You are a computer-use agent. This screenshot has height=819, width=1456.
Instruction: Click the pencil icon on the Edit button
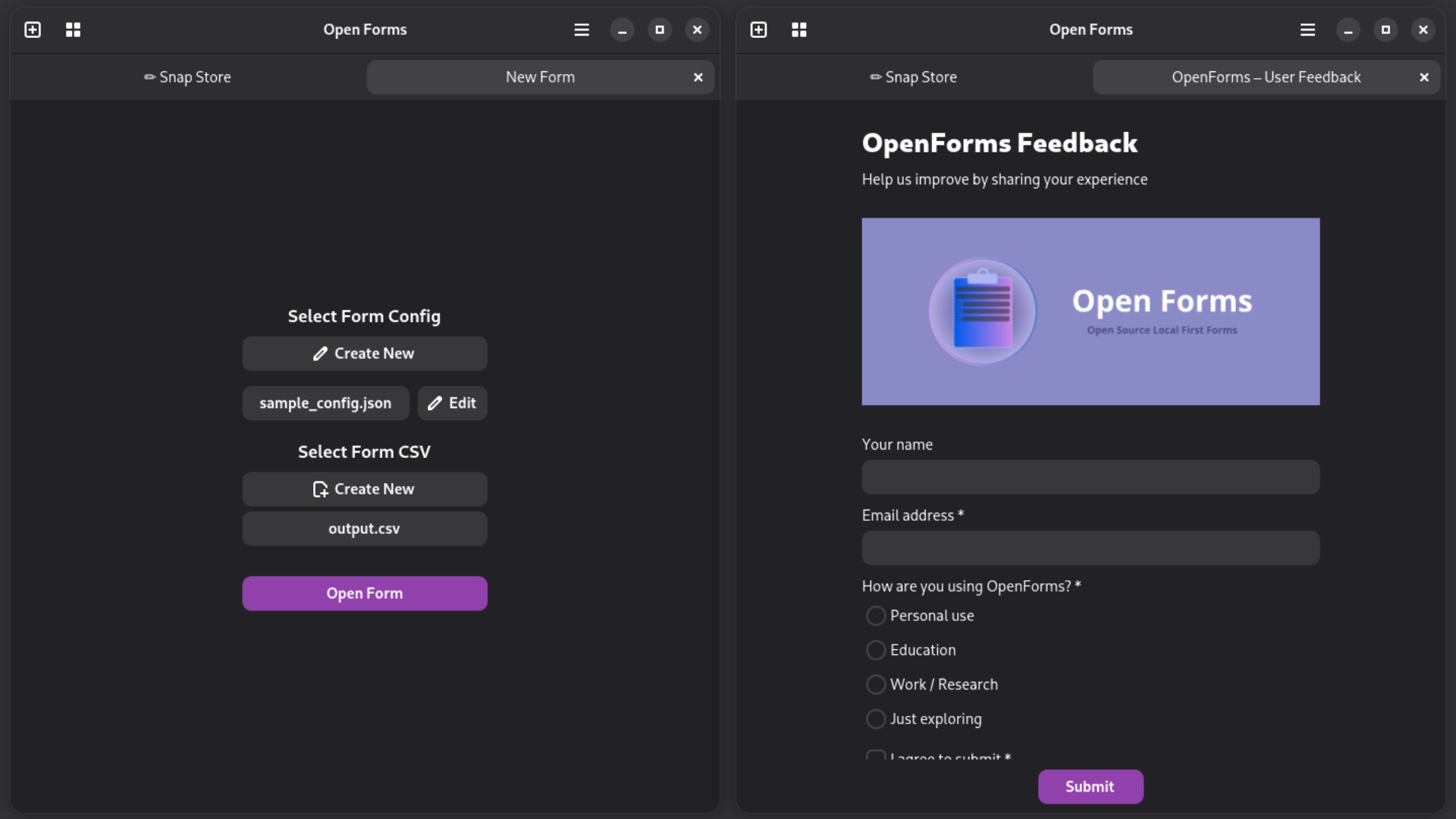pyautogui.click(x=434, y=403)
